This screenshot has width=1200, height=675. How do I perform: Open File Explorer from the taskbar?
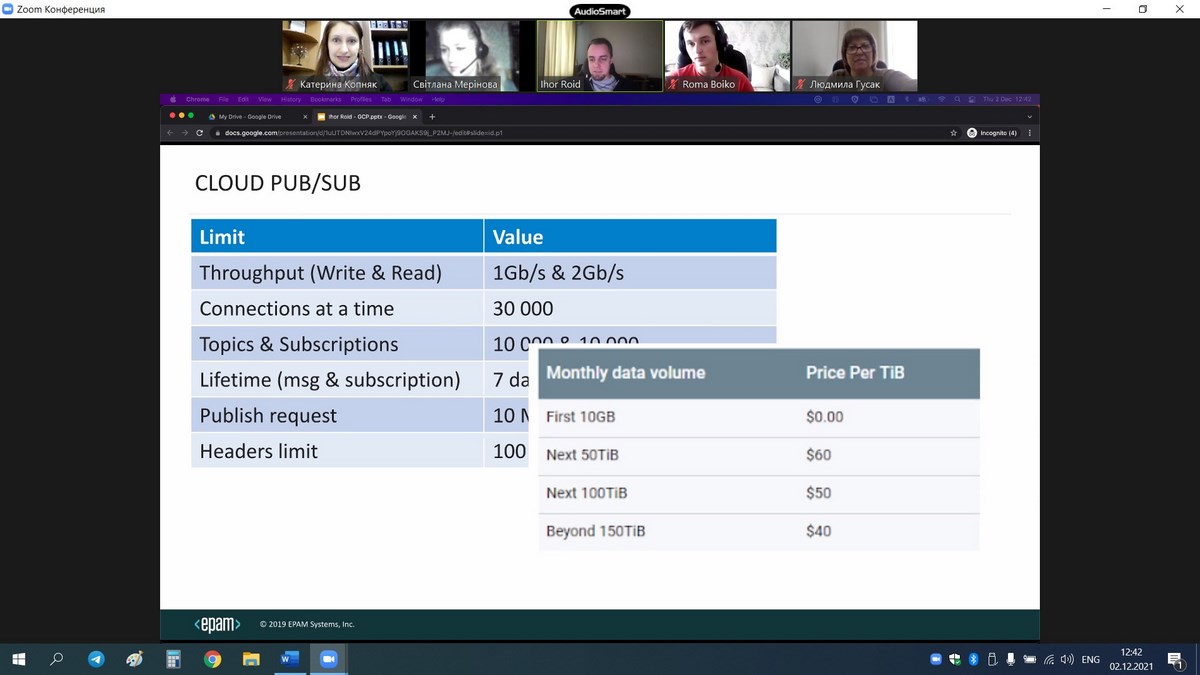pos(251,659)
